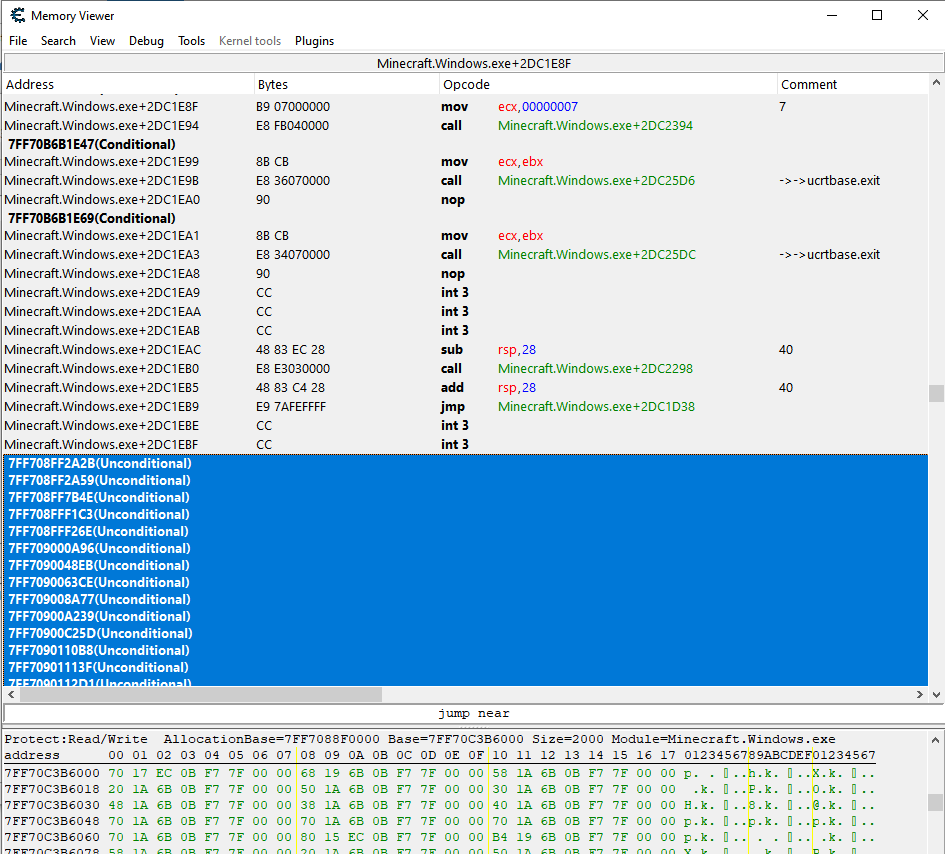
Task: Open the Plugins menu
Action: point(314,41)
